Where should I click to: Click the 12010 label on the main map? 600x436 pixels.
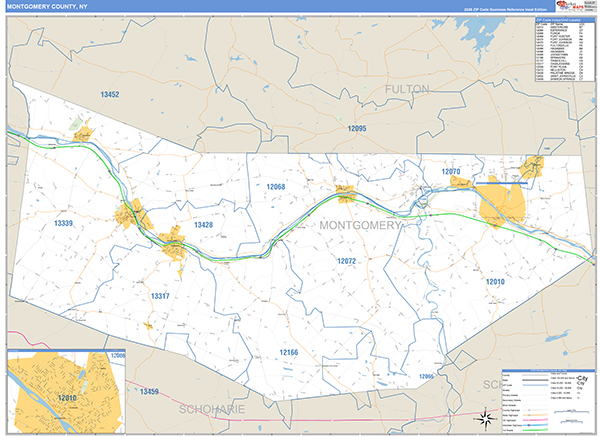point(495,282)
